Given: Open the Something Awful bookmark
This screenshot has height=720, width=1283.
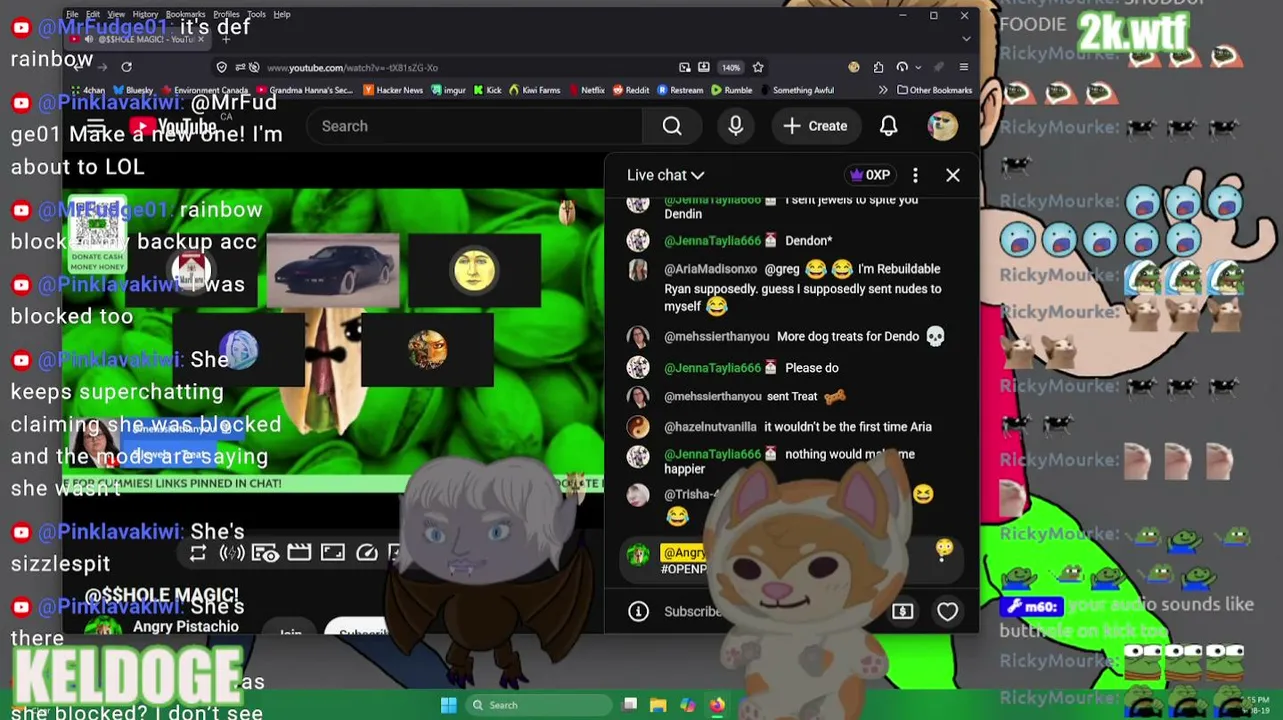Looking at the screenshot, I should pyautogui.click(x=797, y=90).
